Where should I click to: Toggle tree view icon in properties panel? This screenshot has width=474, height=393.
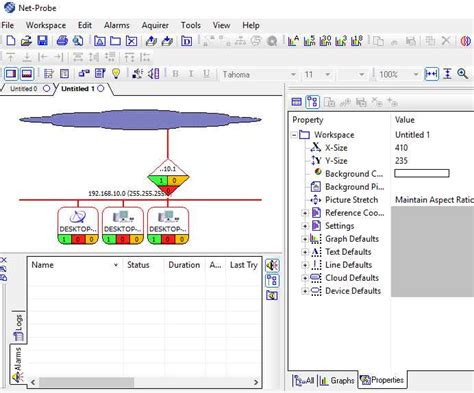[x=312, y=102]
